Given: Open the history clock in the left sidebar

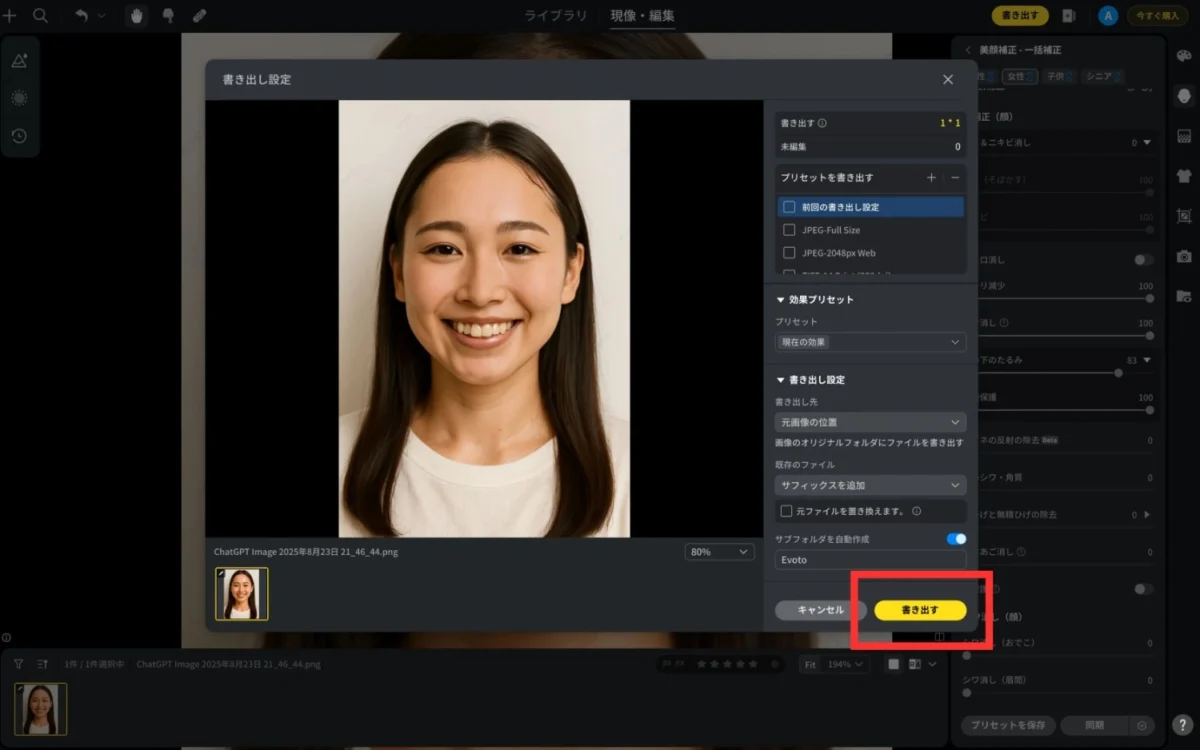Looking at the screenshot, I should coord(19,136).
